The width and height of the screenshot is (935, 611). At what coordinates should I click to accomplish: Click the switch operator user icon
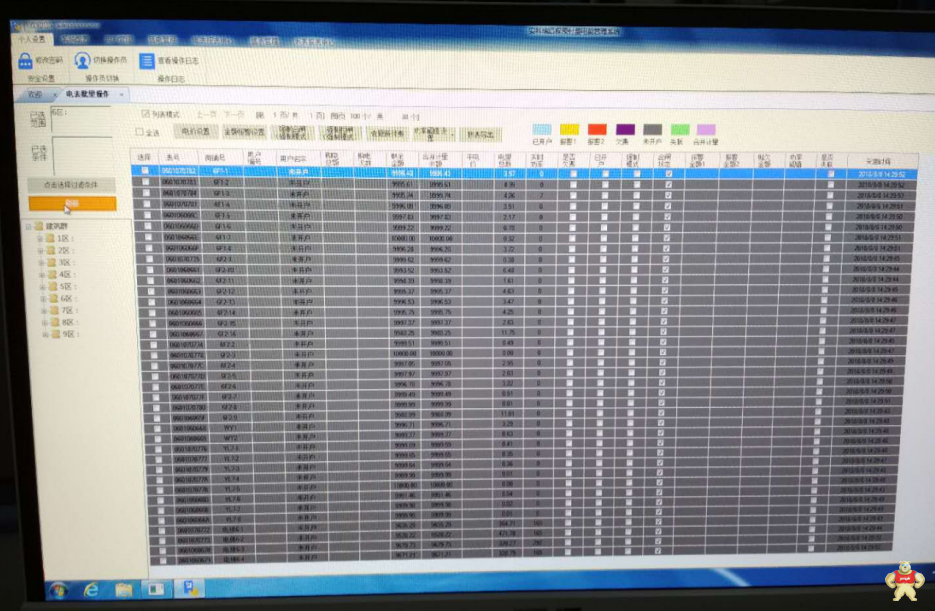point(82,60)
